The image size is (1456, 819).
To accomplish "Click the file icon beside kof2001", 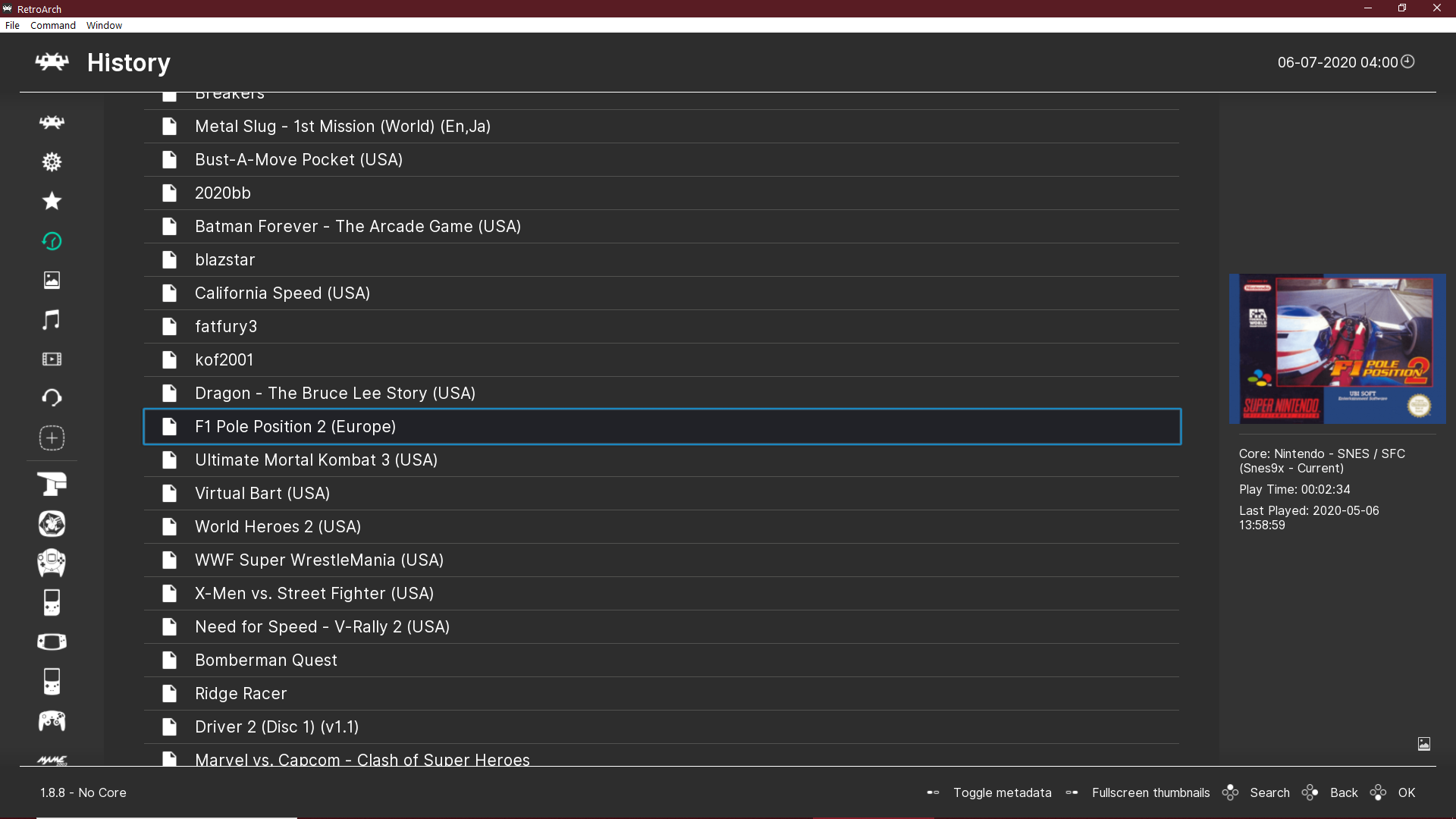I will [170, 359].
